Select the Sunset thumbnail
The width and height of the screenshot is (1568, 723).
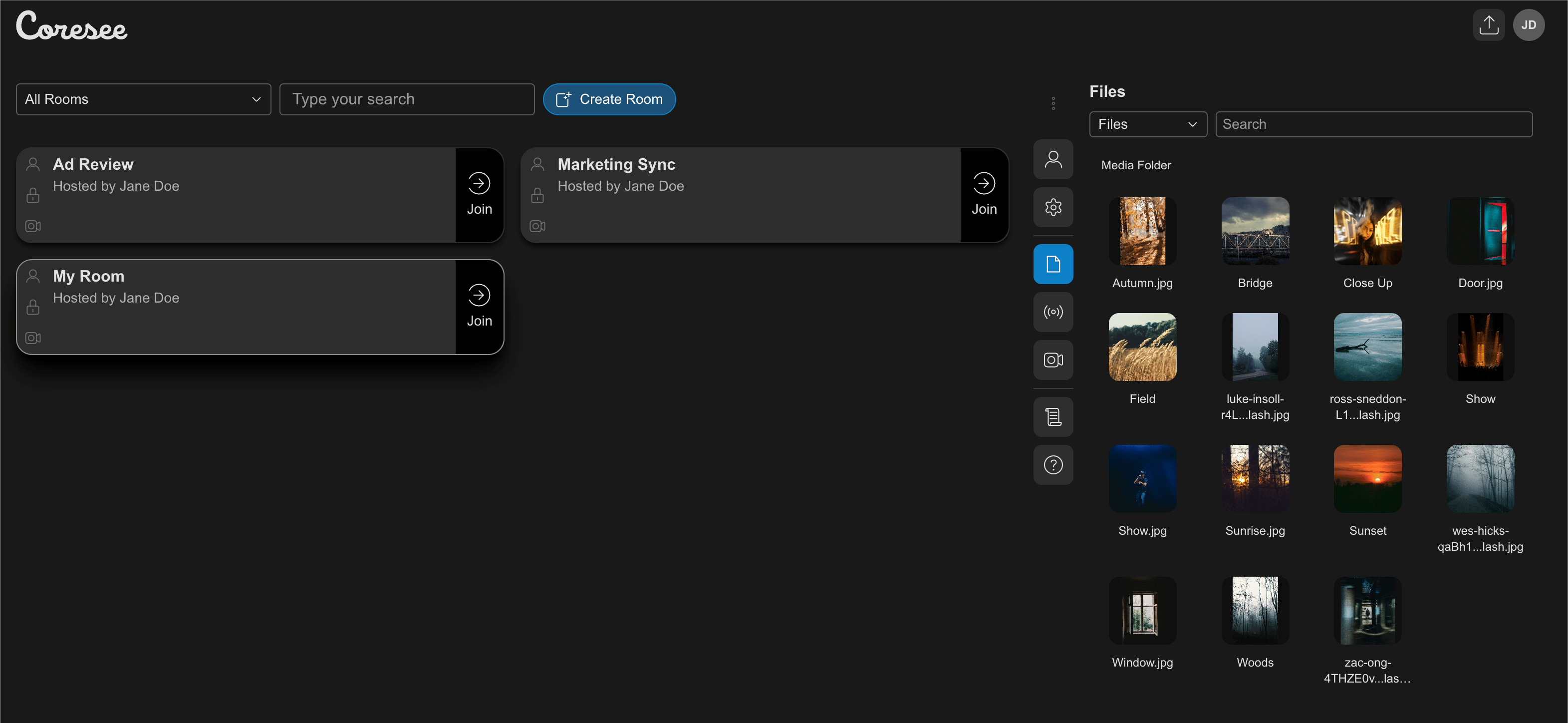click(x=1368, y=479)
